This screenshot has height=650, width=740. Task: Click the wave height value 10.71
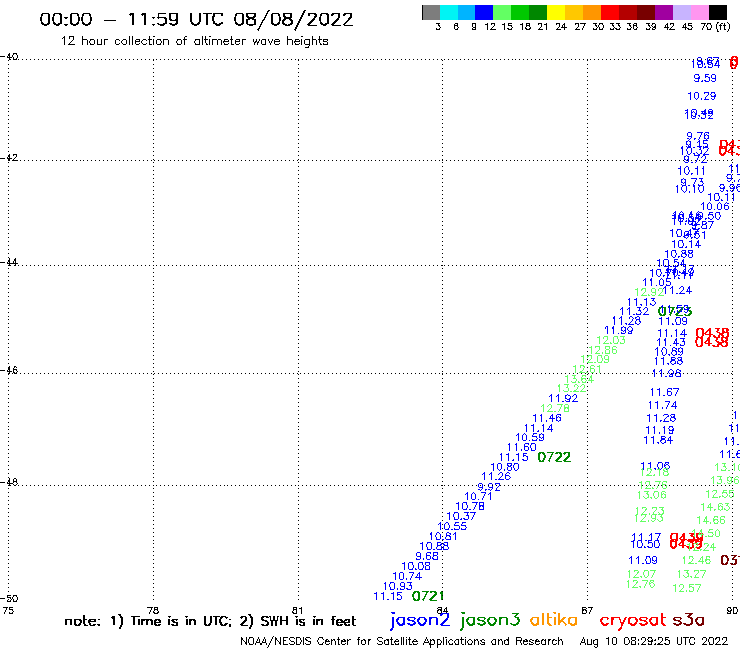pos(479,497)
